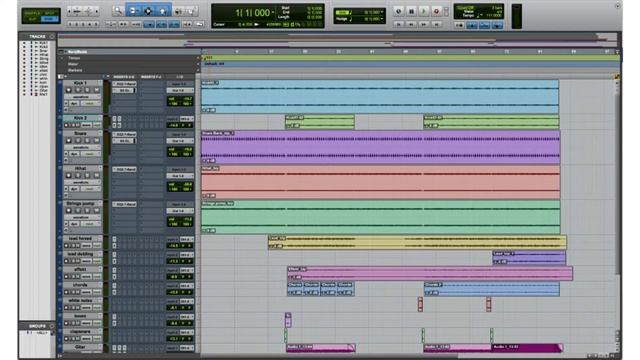Open grid value dropdown
640x360 pixels.
pyautogui.click(x=382, y=12)
